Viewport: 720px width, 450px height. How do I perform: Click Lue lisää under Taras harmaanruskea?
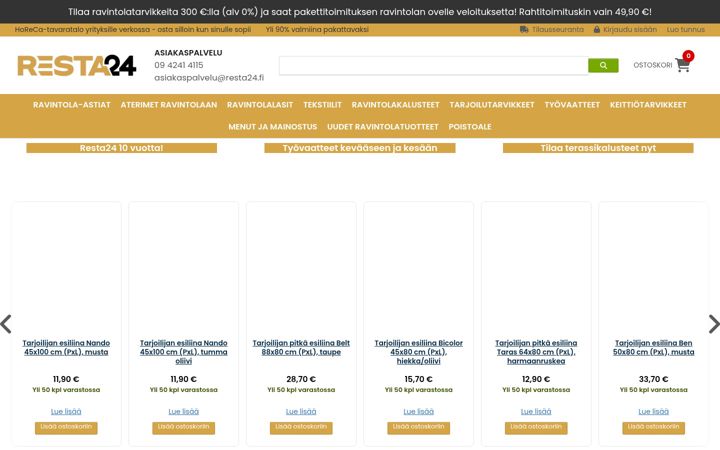[536, 411]
